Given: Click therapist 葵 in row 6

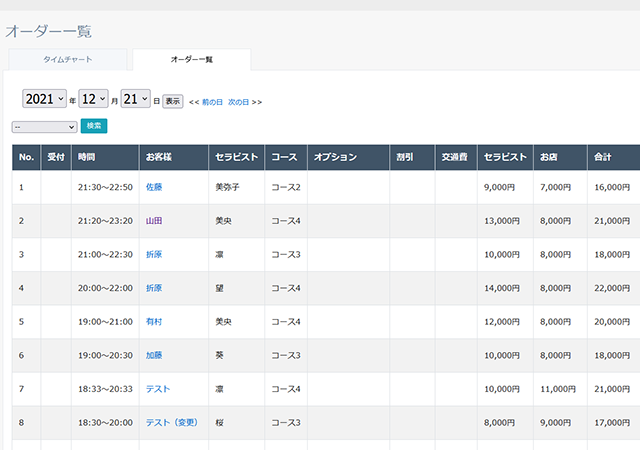Looking at the screenshot, I should pyautogui.click(x=219, y=355).
